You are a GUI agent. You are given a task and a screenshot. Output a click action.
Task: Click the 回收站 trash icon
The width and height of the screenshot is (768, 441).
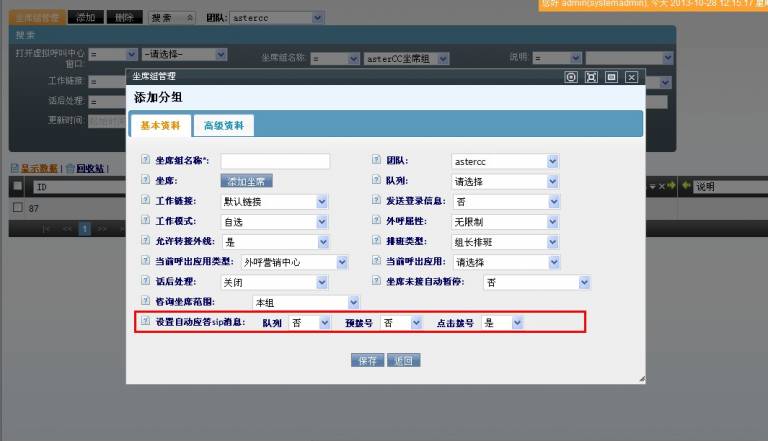(70, 168)
